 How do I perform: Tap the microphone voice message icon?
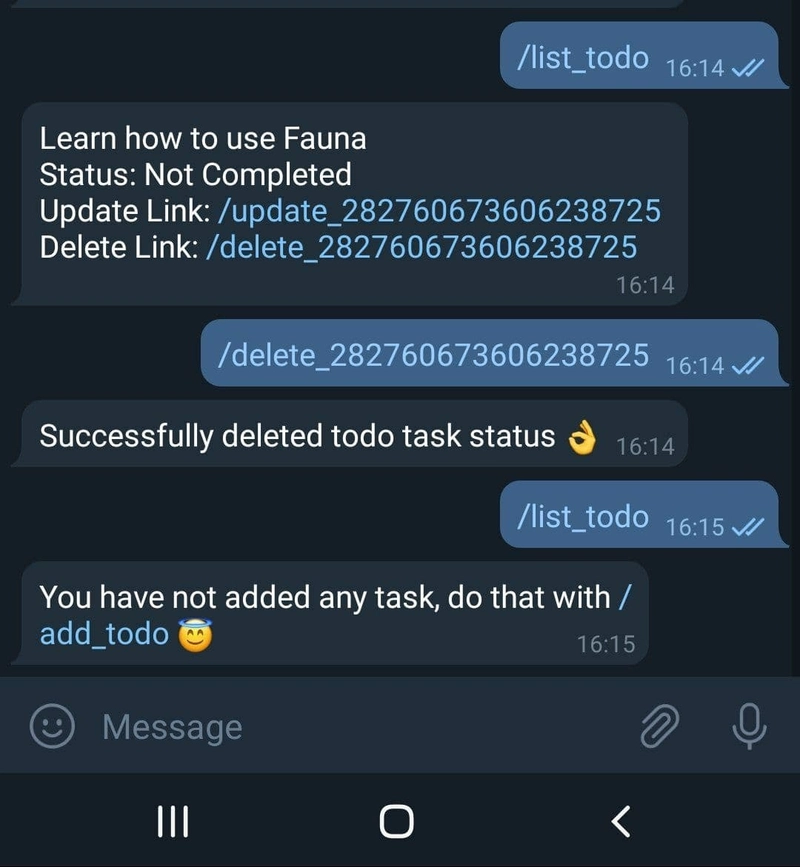click(749, 726)
